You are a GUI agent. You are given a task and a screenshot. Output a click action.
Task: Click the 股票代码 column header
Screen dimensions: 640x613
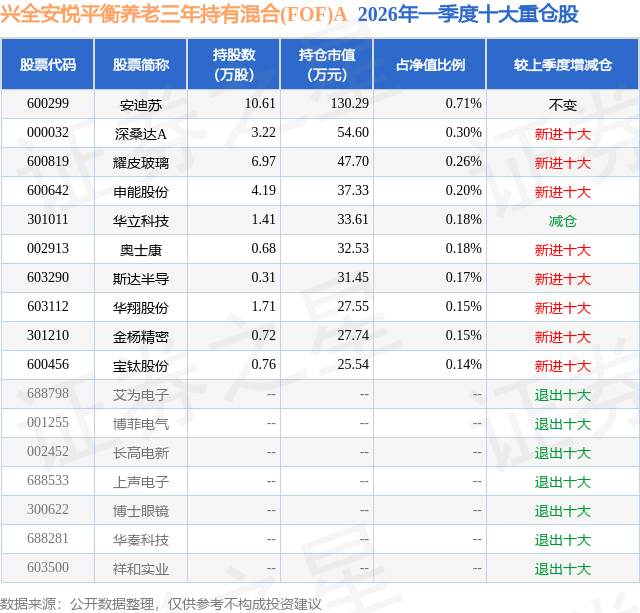pyautogui.click(x=48, y=64)
